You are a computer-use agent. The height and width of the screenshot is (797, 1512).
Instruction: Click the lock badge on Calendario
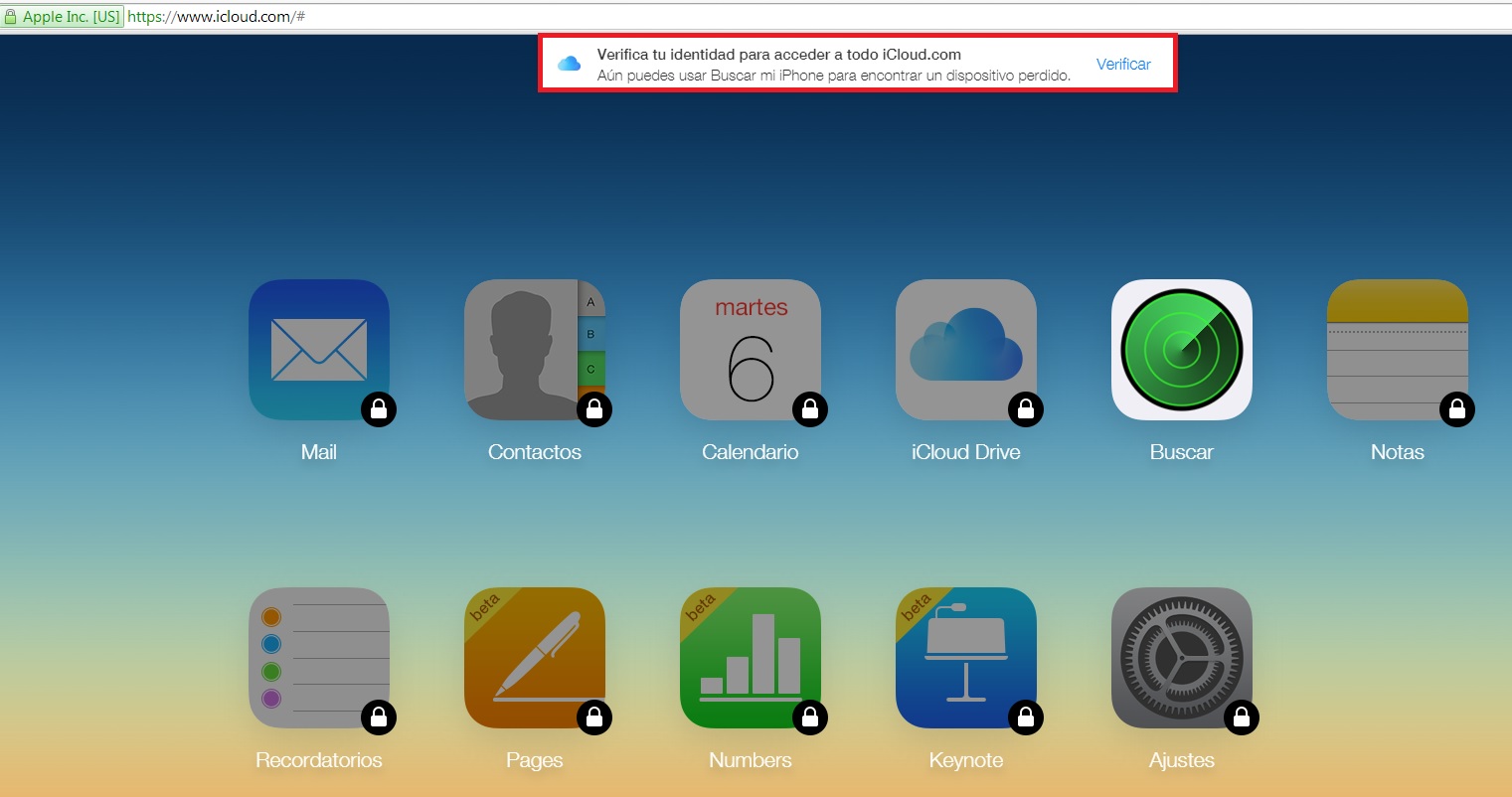[x=810, y=409]
